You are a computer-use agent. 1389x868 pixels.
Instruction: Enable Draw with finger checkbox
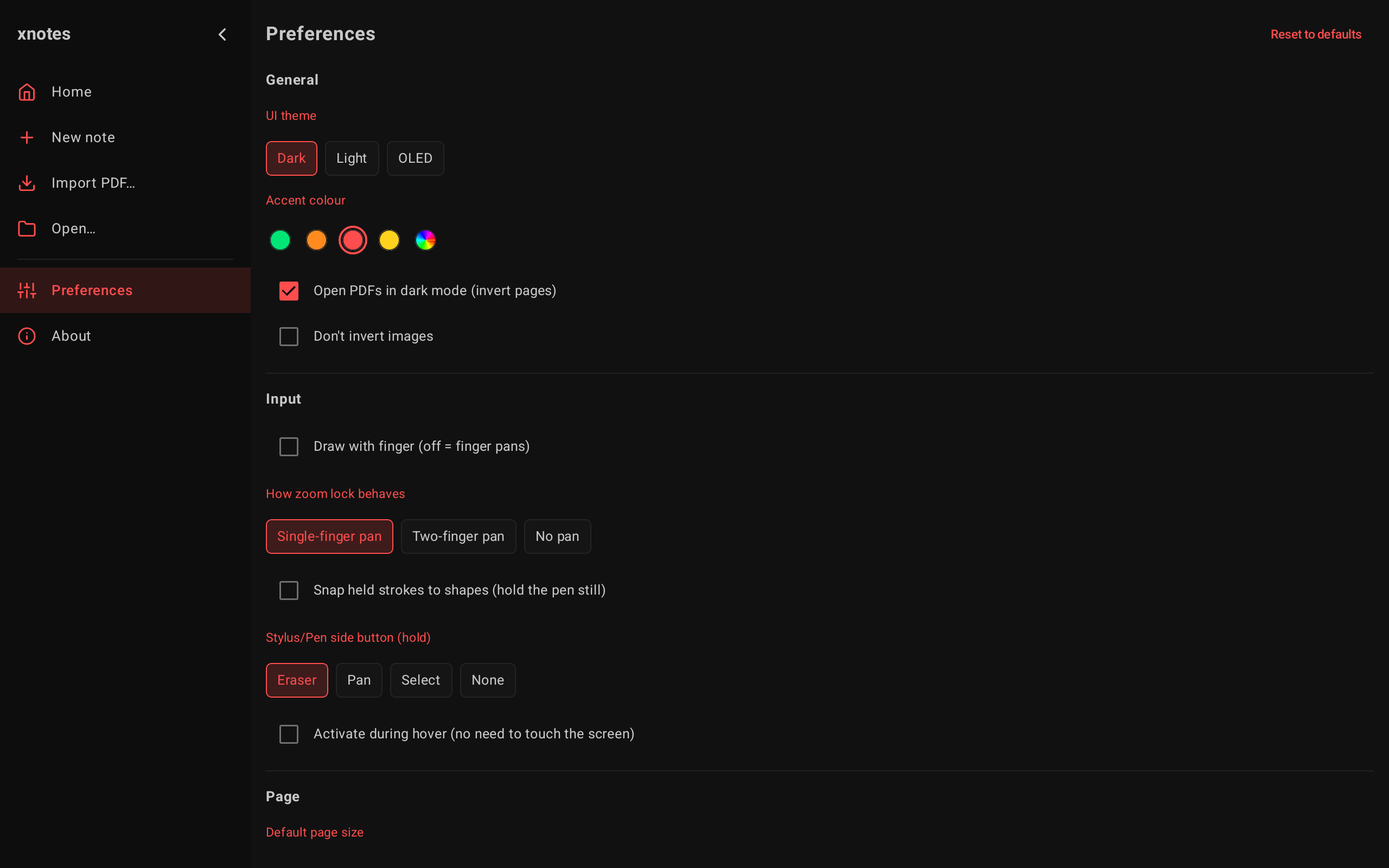[x=289, y=446]
